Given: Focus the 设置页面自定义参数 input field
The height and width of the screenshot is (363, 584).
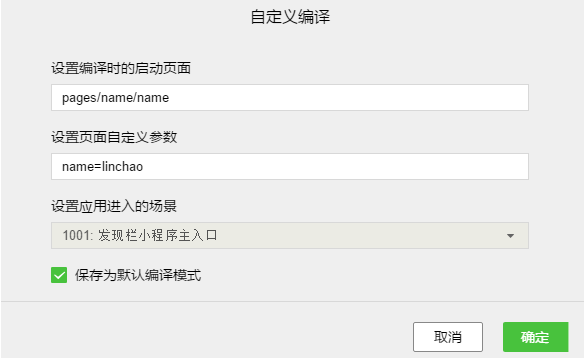Looking at the screenshot, I should pos(290,166).
